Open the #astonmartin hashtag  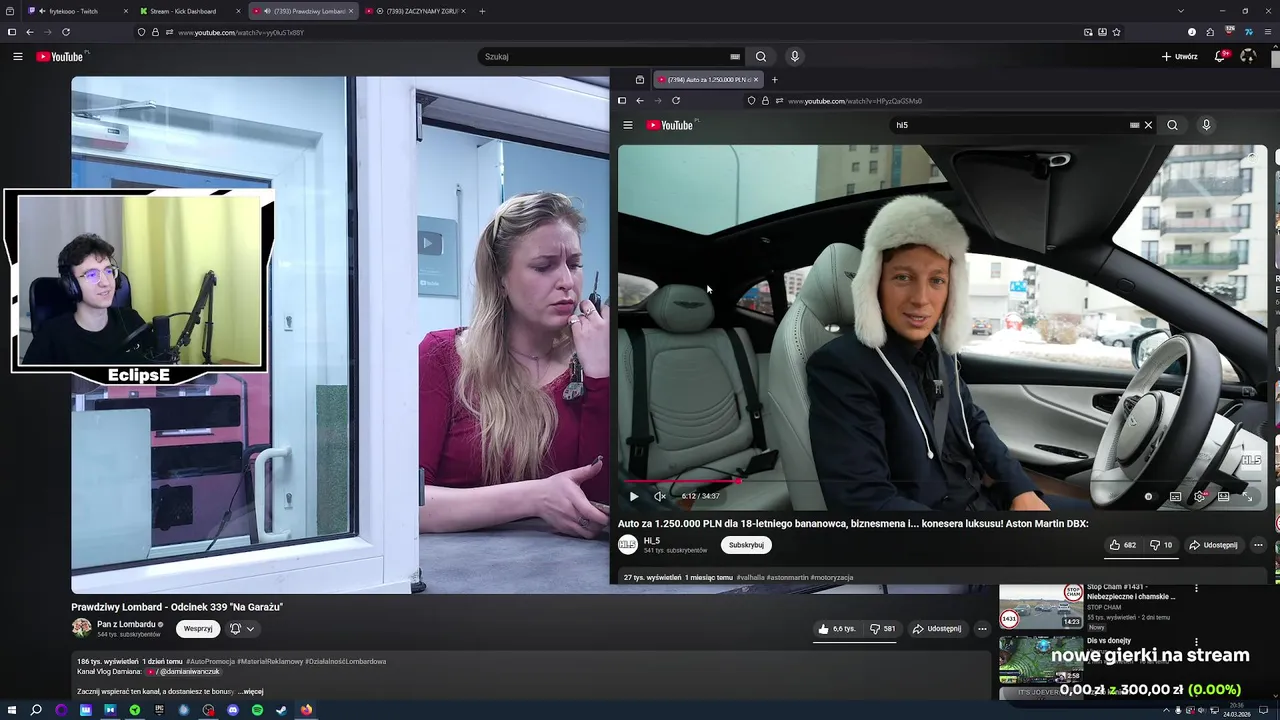pyautogui.click(x=787, y=578)
